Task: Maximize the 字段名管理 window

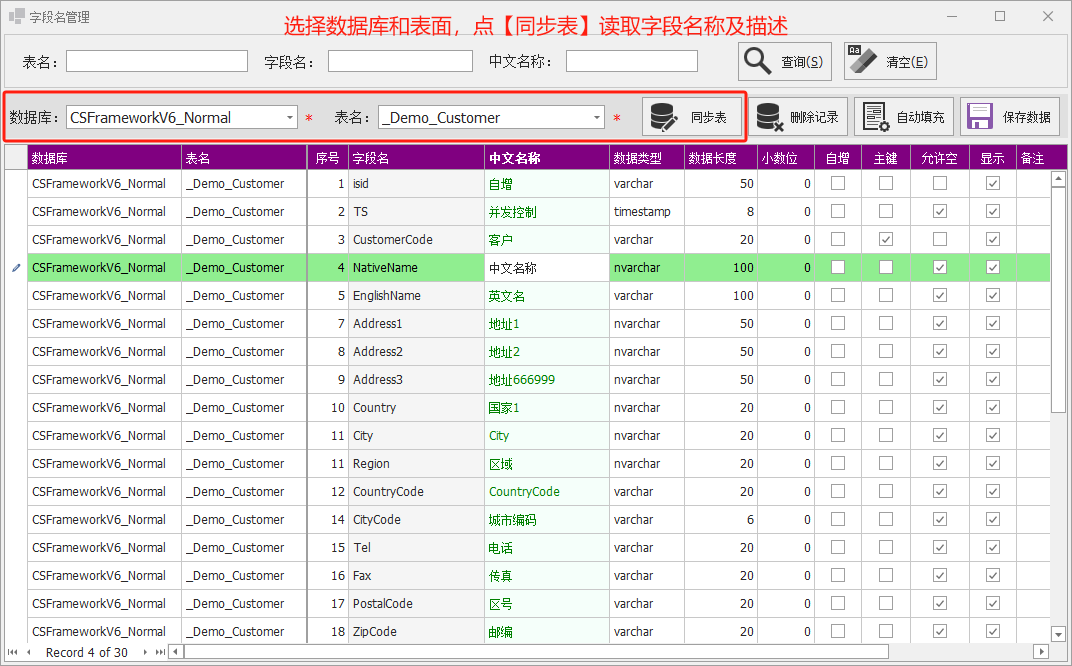Action: pyautogui.click(x=1000, y=16)
